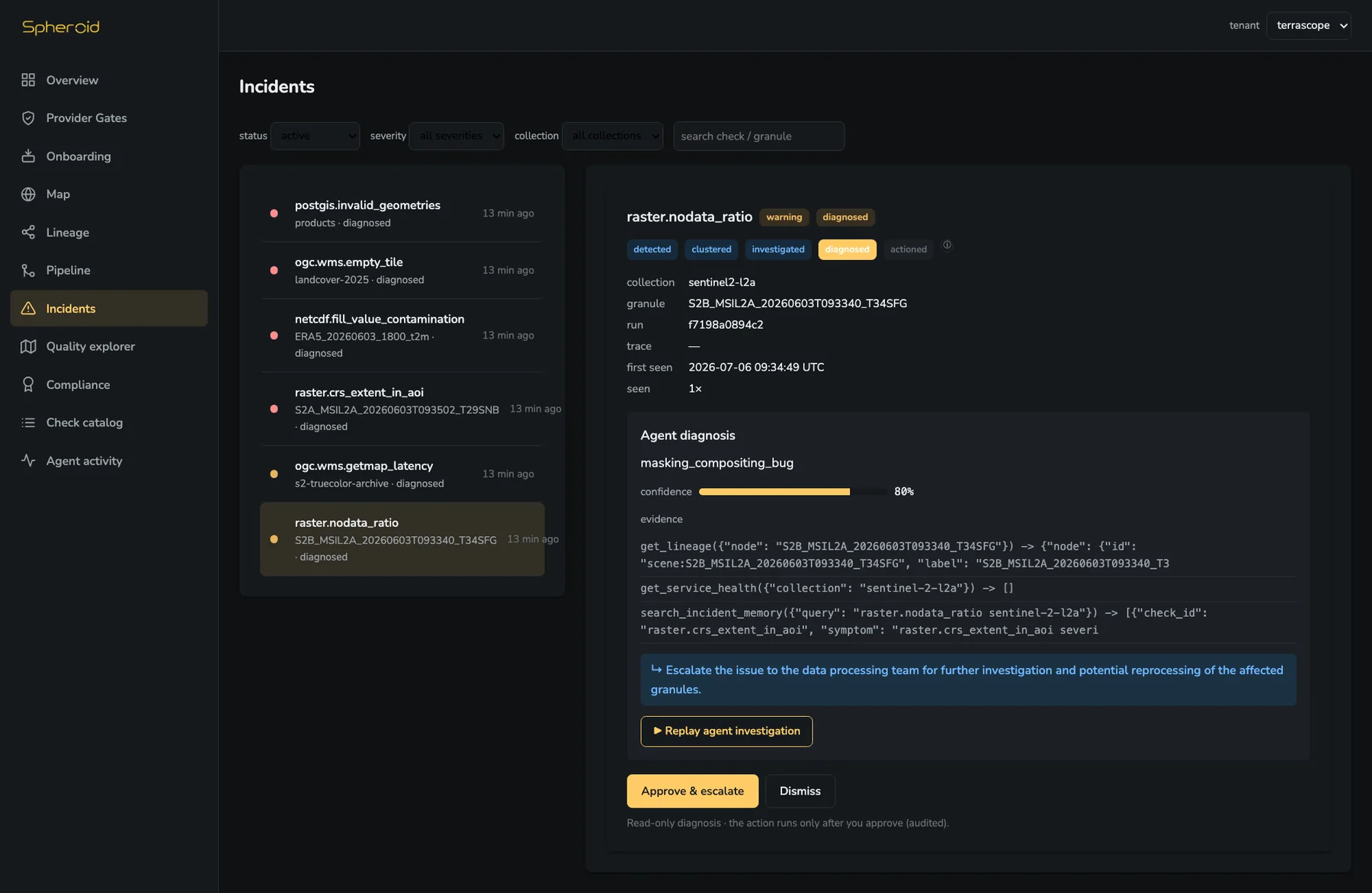This screenshot has height=893, width=1372.
Task: Open the severity filter dropdown
Action: point(457,136)
